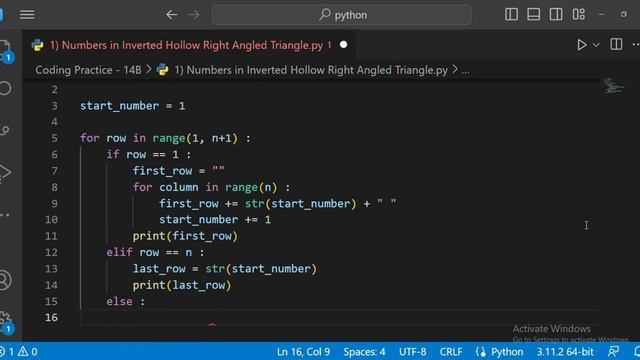
Task: Open the errors and warnings status item
Action: point(19,352)
